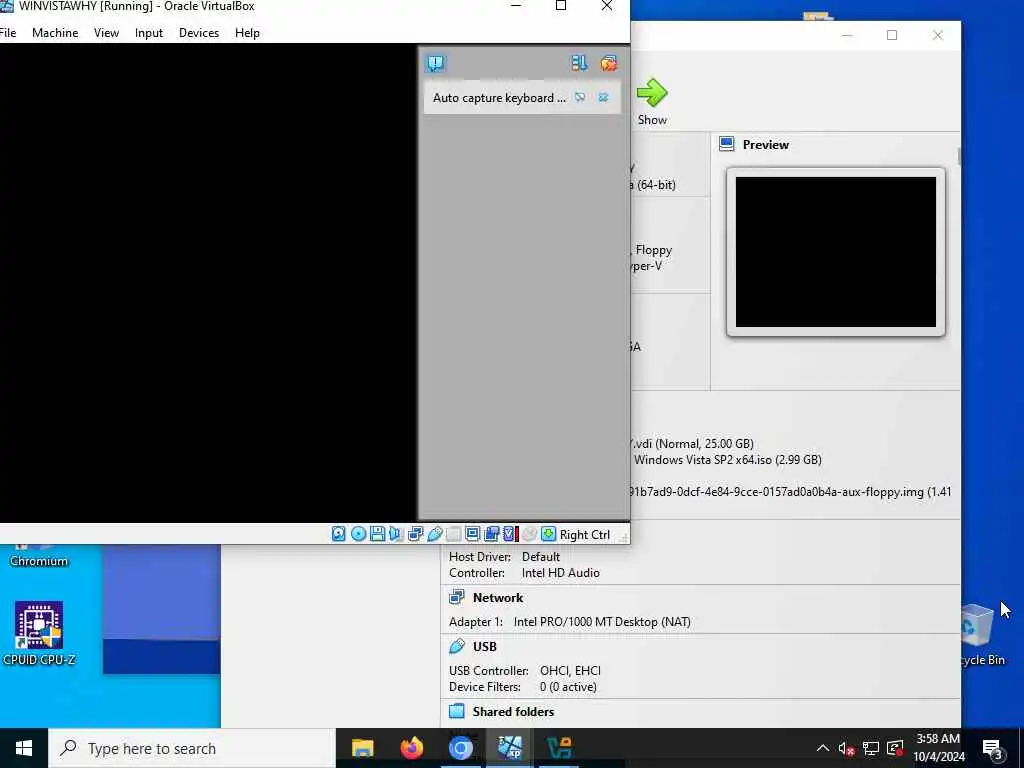1024x768 pixels.
Task: Open the Action Center notifications icon
Action: [x=992, y=749]
